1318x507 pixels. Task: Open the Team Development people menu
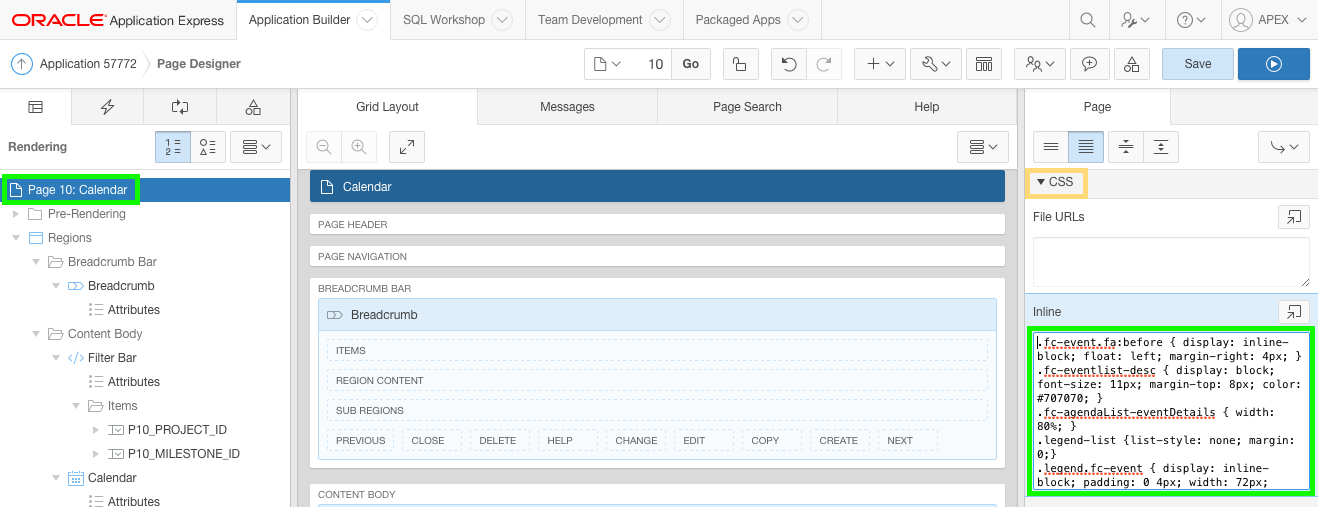[1040, 64]
